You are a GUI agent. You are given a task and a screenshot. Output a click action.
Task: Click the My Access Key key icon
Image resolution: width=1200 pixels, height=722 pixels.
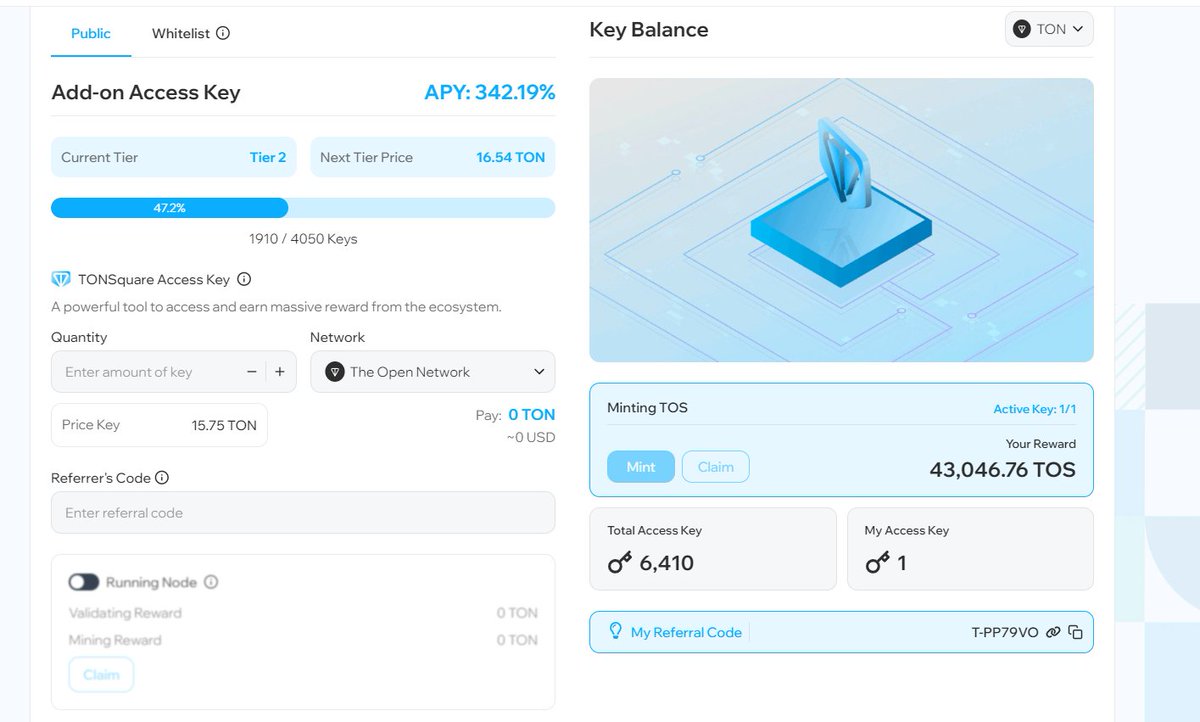(x=877, y=563)
